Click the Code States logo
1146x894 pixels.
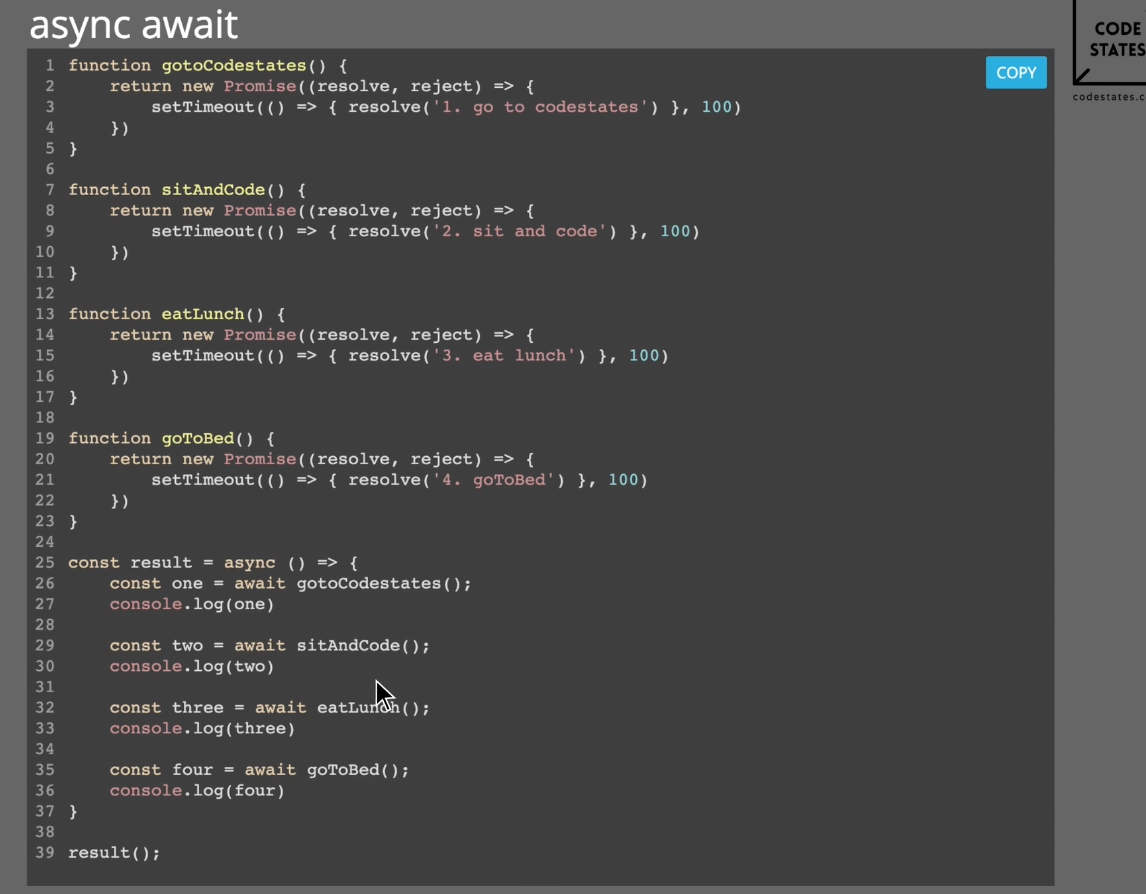tap(1109, 42)
